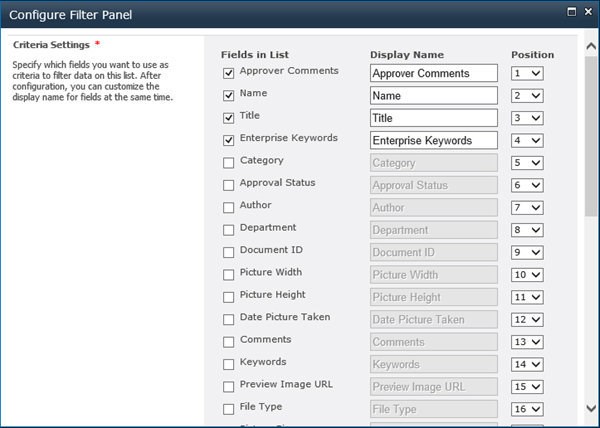Open the File Type position dropdown
The height and width of the screenshot is (428, 600).
pos(526,409)
